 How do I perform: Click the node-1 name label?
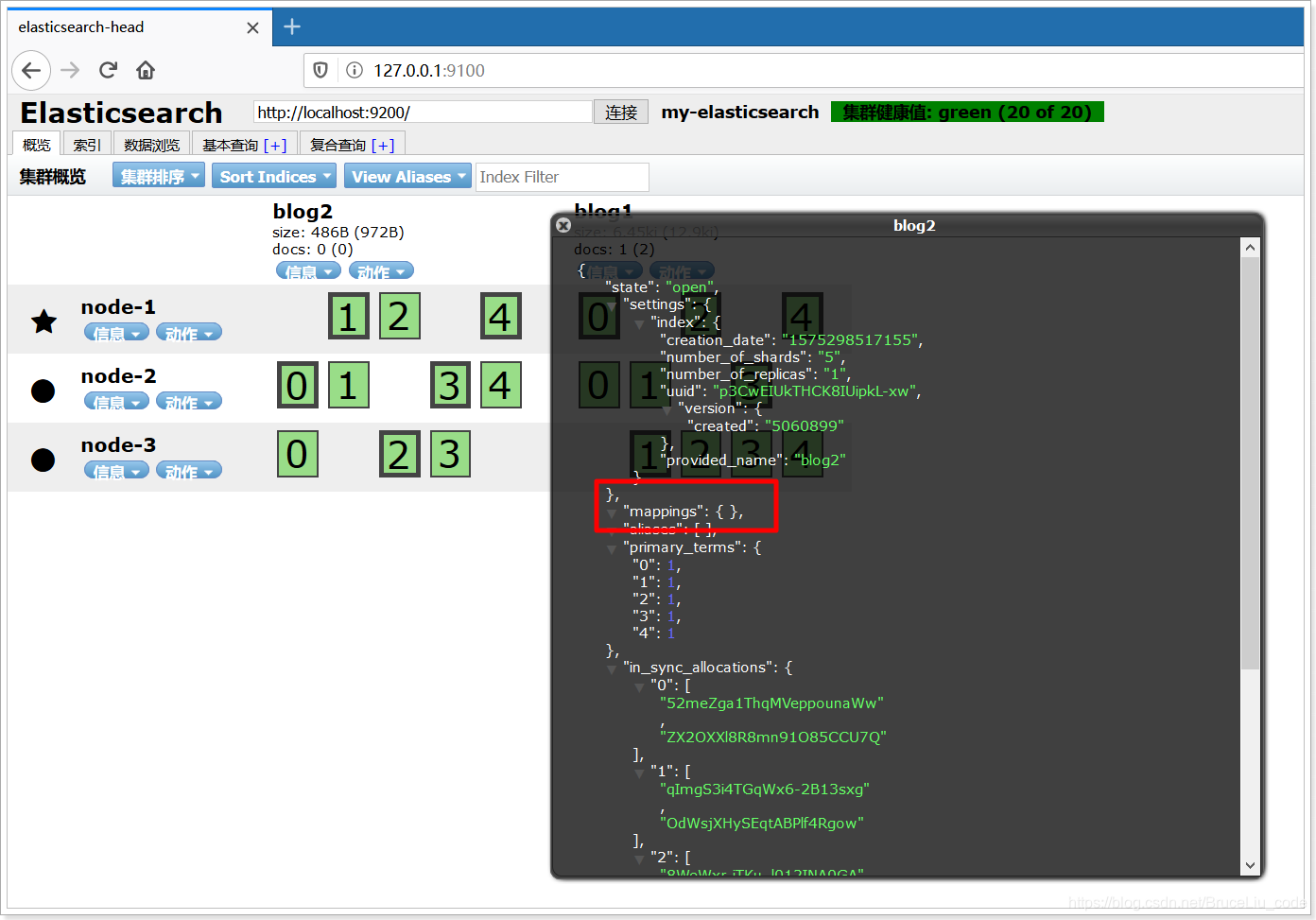tap(118, 307)
